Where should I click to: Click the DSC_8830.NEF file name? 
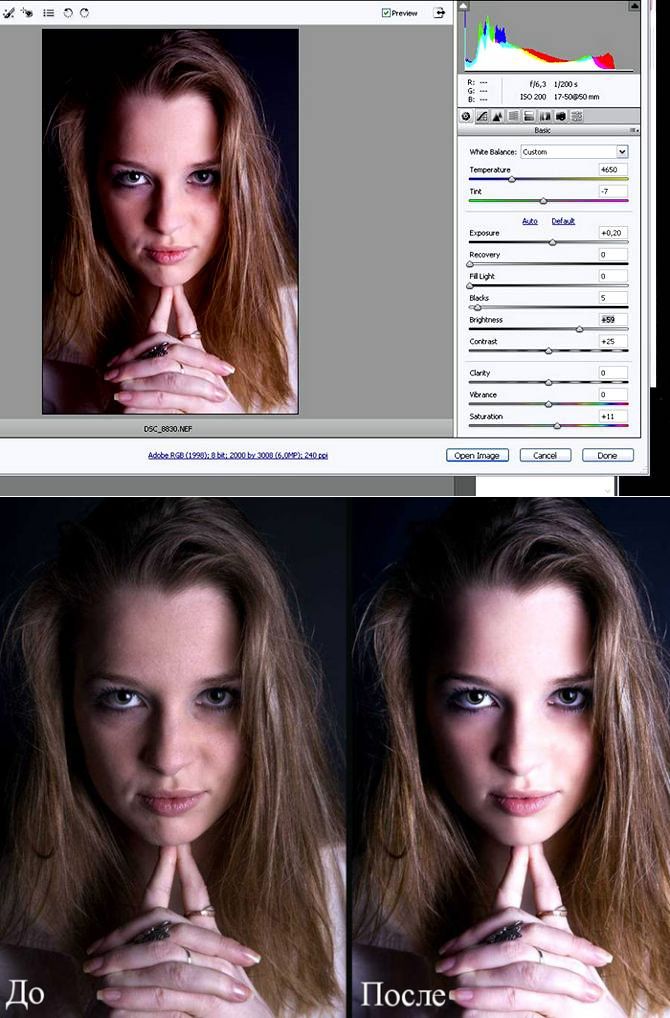[x=168, y=429]
